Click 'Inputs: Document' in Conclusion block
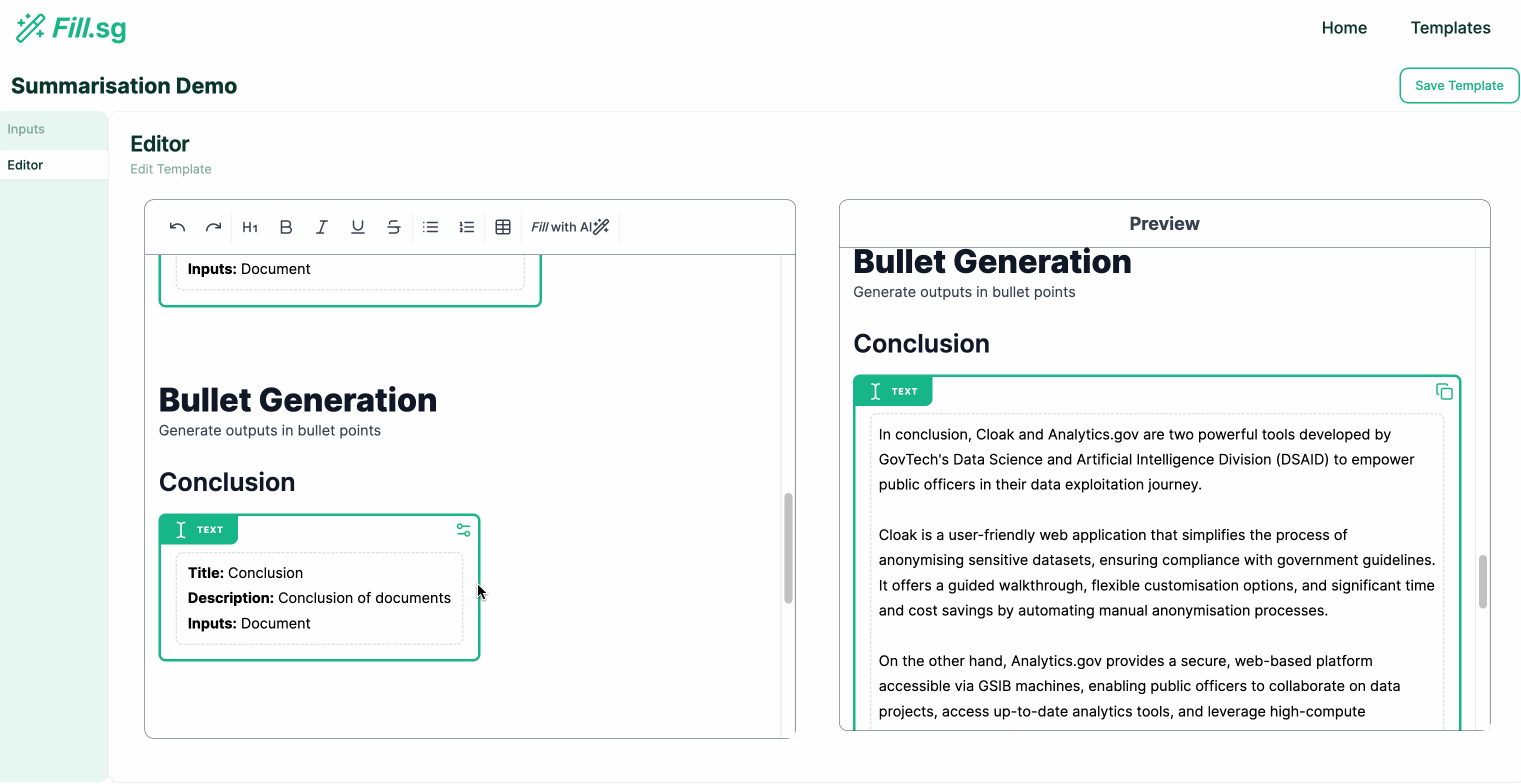The image size is (1521, 784). [x=249, y=623]
